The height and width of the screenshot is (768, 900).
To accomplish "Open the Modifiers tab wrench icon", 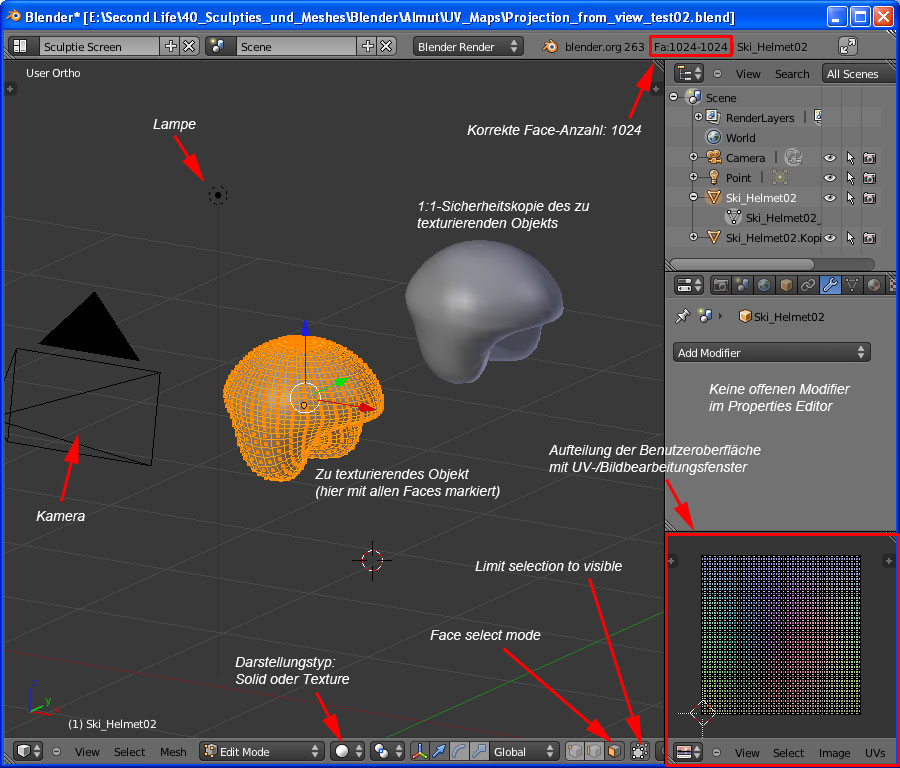I will click(830, 285).
